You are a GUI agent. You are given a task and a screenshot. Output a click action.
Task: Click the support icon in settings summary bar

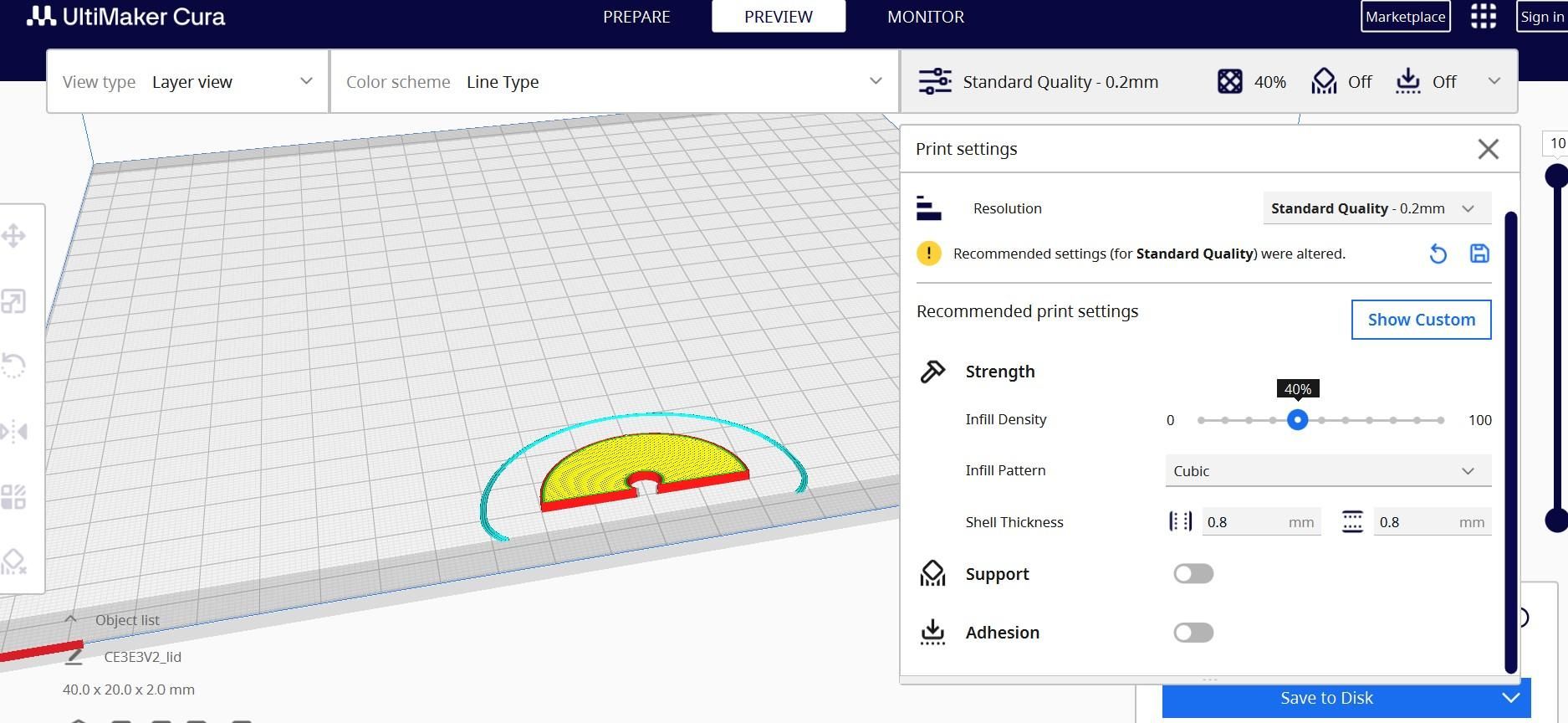[1324, 81]
